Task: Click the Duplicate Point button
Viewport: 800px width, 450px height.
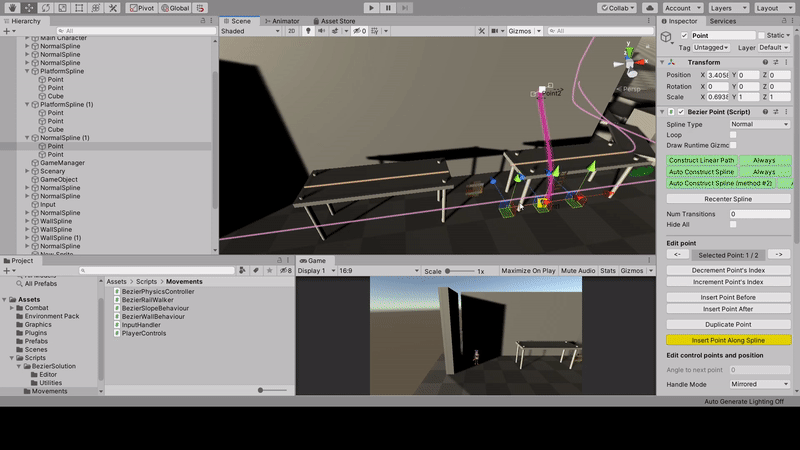Action: (728, 324)
